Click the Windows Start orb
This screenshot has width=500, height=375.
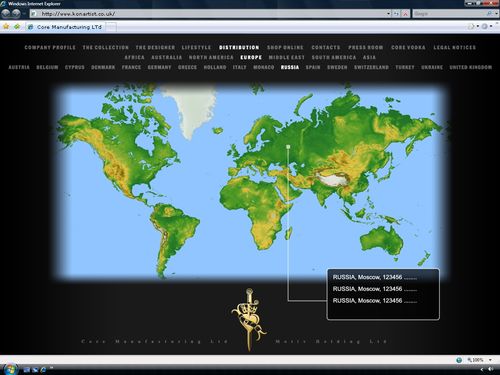click(x=10, y=369)
